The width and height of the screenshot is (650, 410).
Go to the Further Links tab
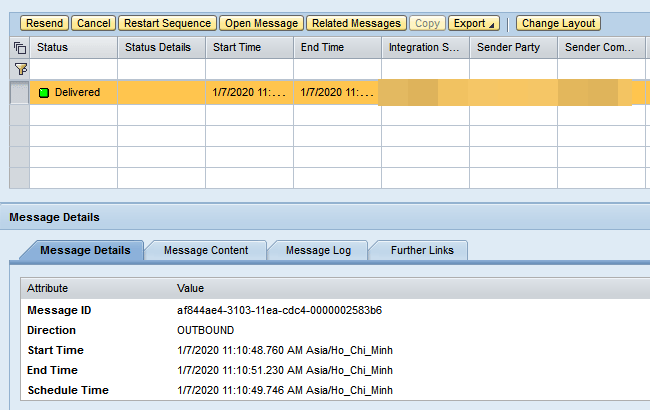click(x=418, y=250)
